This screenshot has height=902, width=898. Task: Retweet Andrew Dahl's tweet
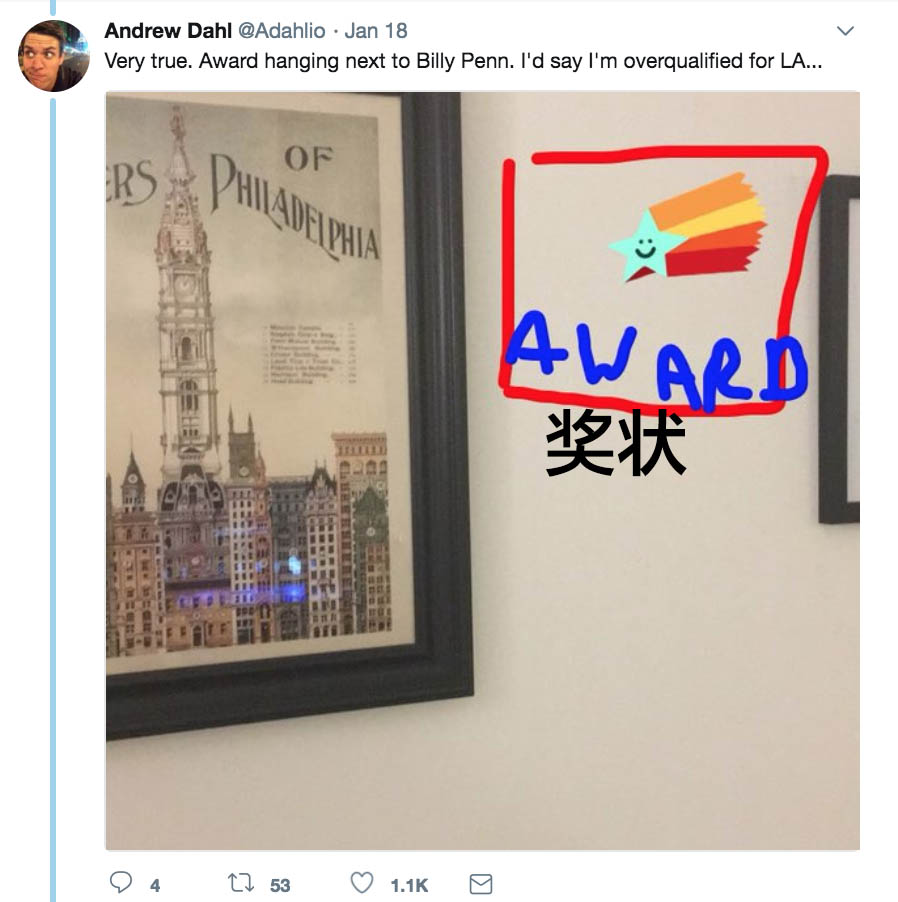pyautogui.click(x=240, y=882)
